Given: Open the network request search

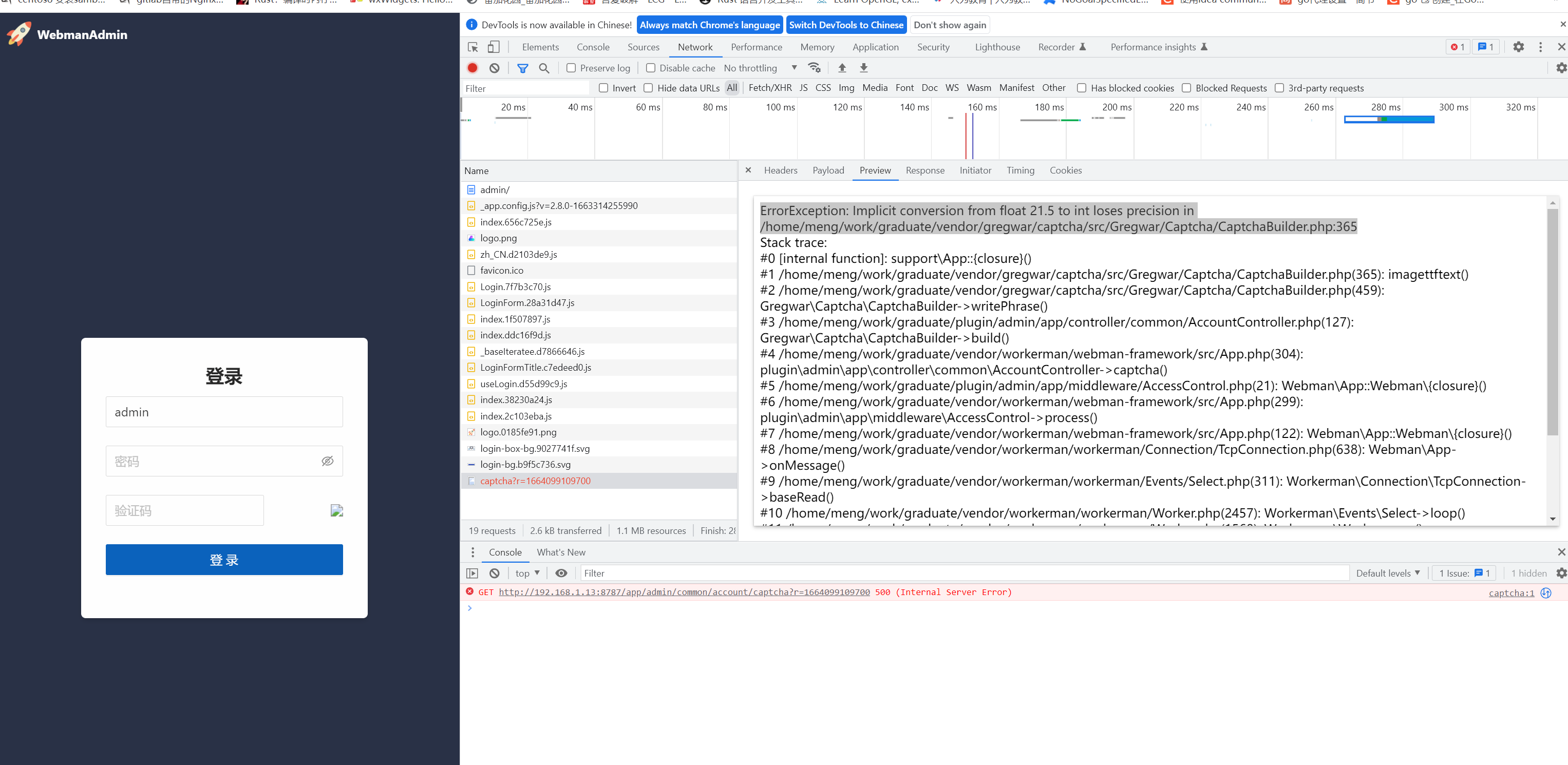Looking at the screenshot, I should (x=544, y=68).
